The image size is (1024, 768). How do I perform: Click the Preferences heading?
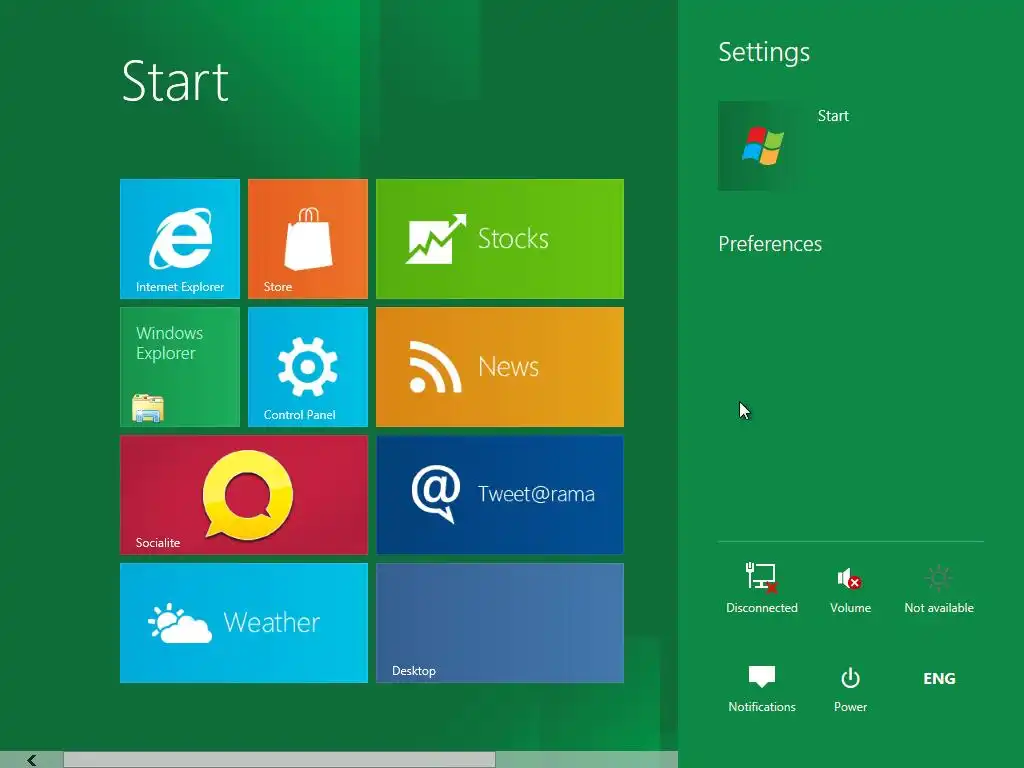tap(770, 244)
